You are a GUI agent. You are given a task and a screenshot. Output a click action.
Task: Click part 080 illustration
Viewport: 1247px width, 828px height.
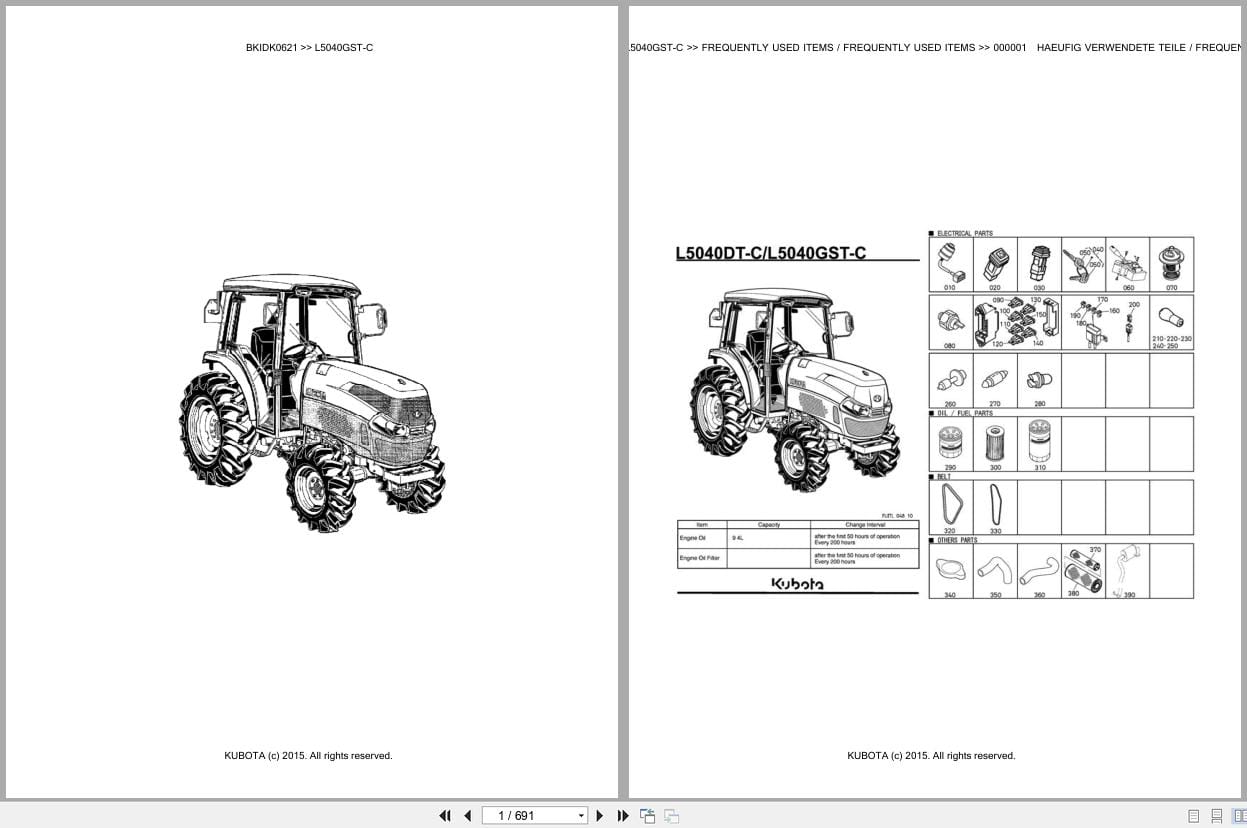(950, 322)
